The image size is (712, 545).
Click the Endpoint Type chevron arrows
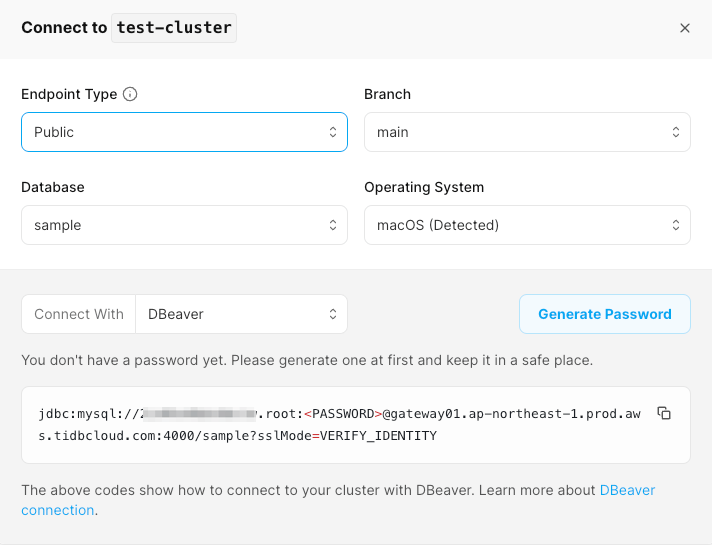coord(333,132)
